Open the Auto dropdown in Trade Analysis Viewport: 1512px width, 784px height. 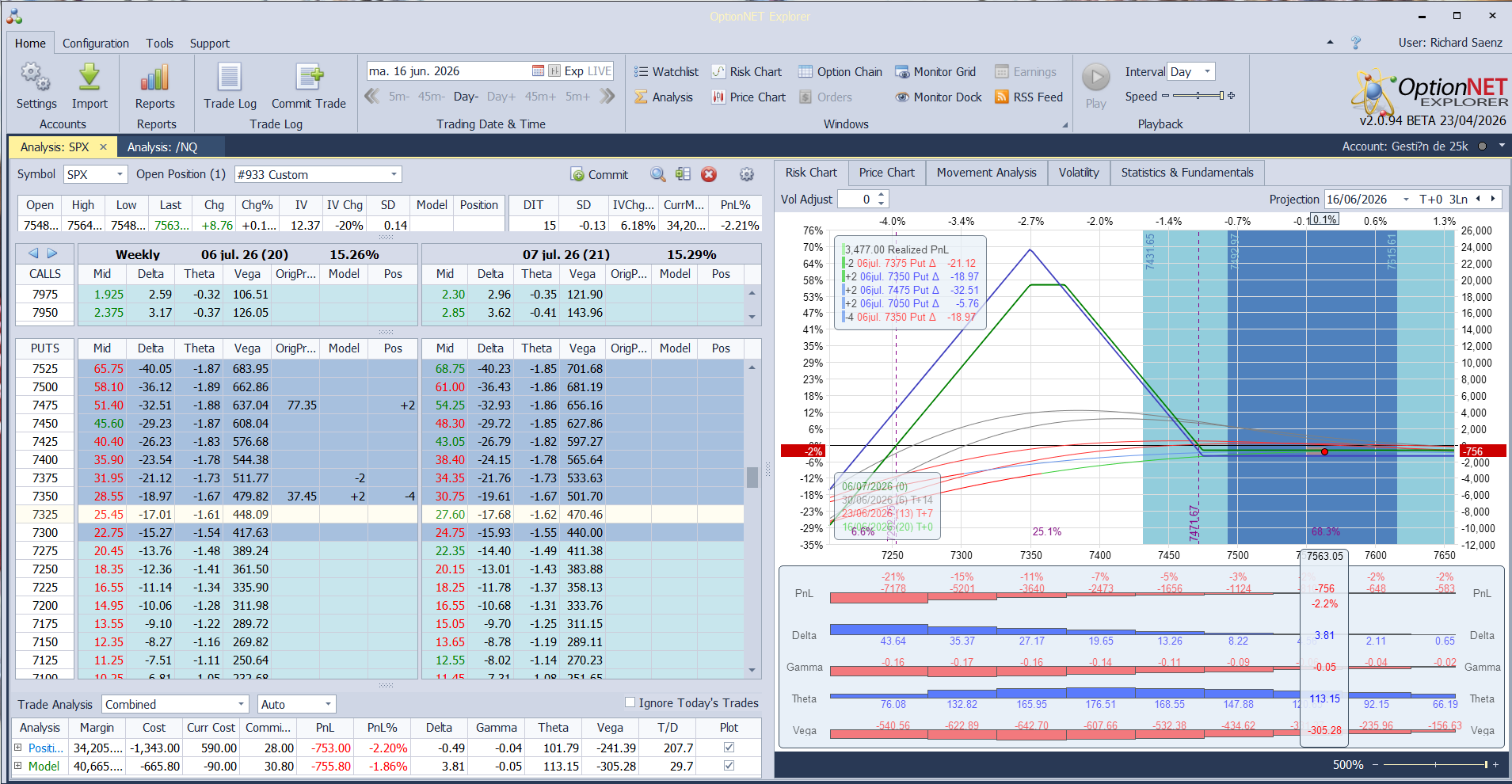click(x=328, y=704)
